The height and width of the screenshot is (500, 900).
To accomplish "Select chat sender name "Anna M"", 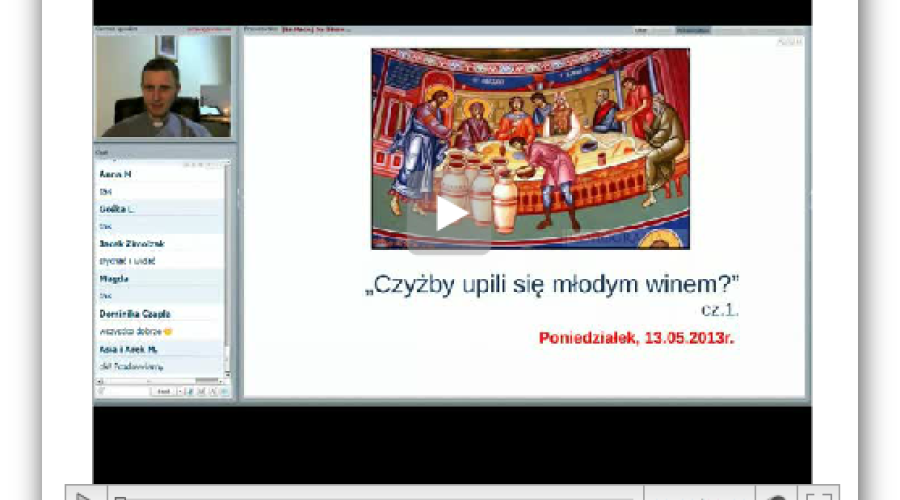I will point(115,174).
